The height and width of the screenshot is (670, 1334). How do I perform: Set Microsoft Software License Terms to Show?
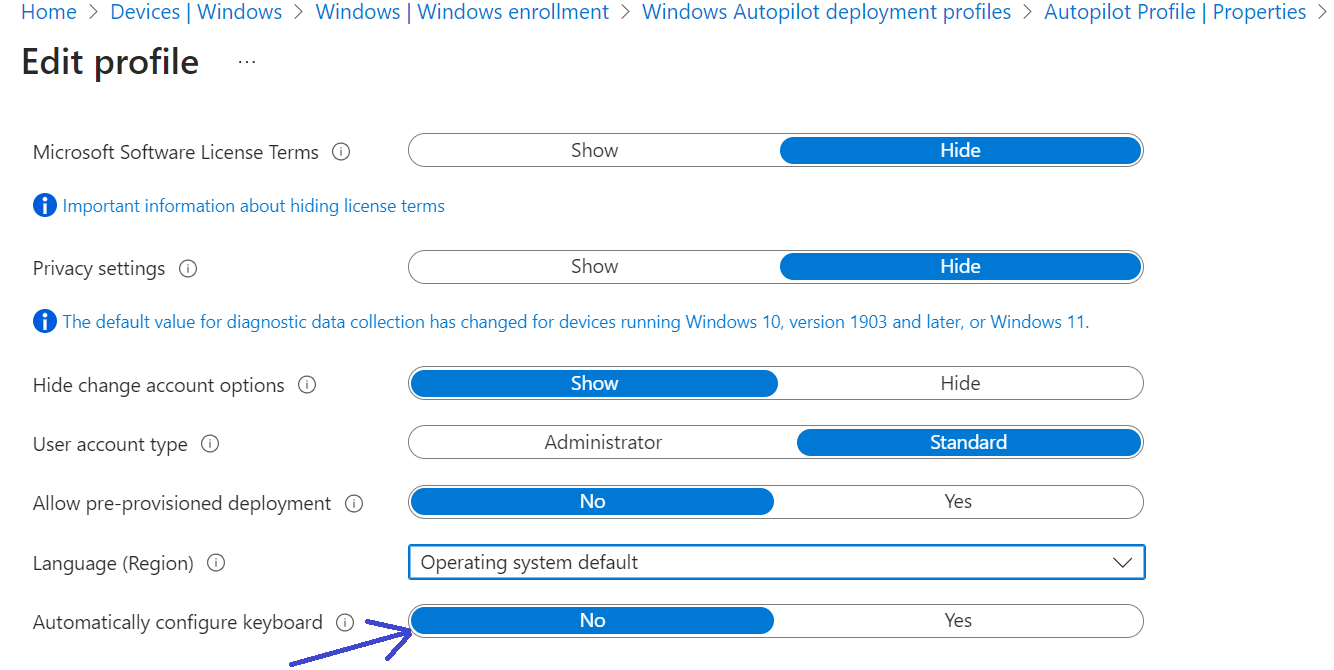(594, 150)
